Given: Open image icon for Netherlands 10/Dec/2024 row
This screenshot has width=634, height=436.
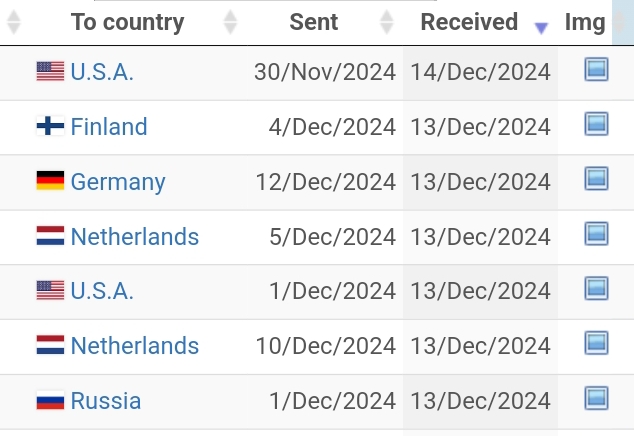Looking at the screenshot, I should 596,343.
